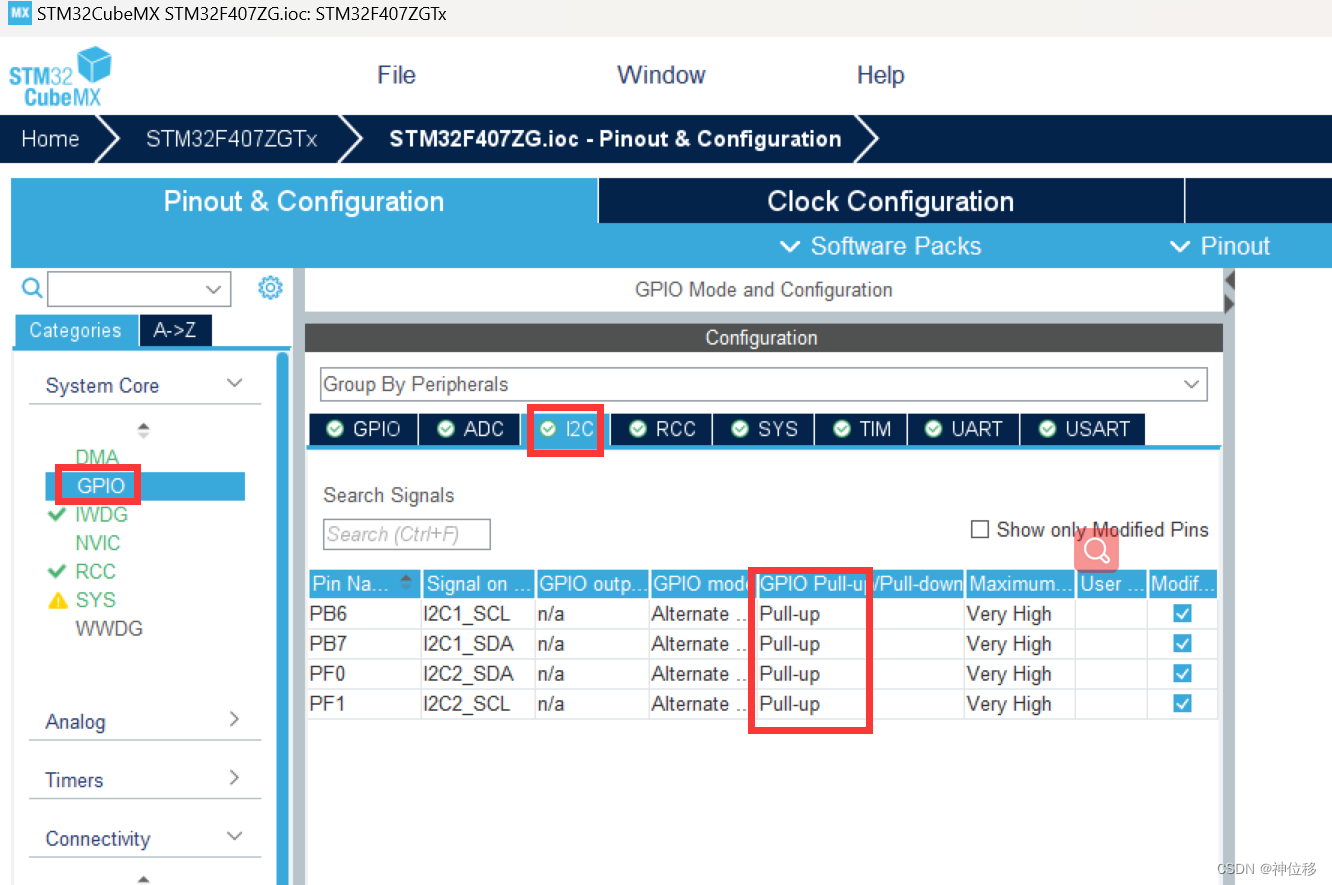Click the STM32CubeMX logo
Viewport: 1332px width, 885px height.
pyautogui.click(x=60, y=76)
